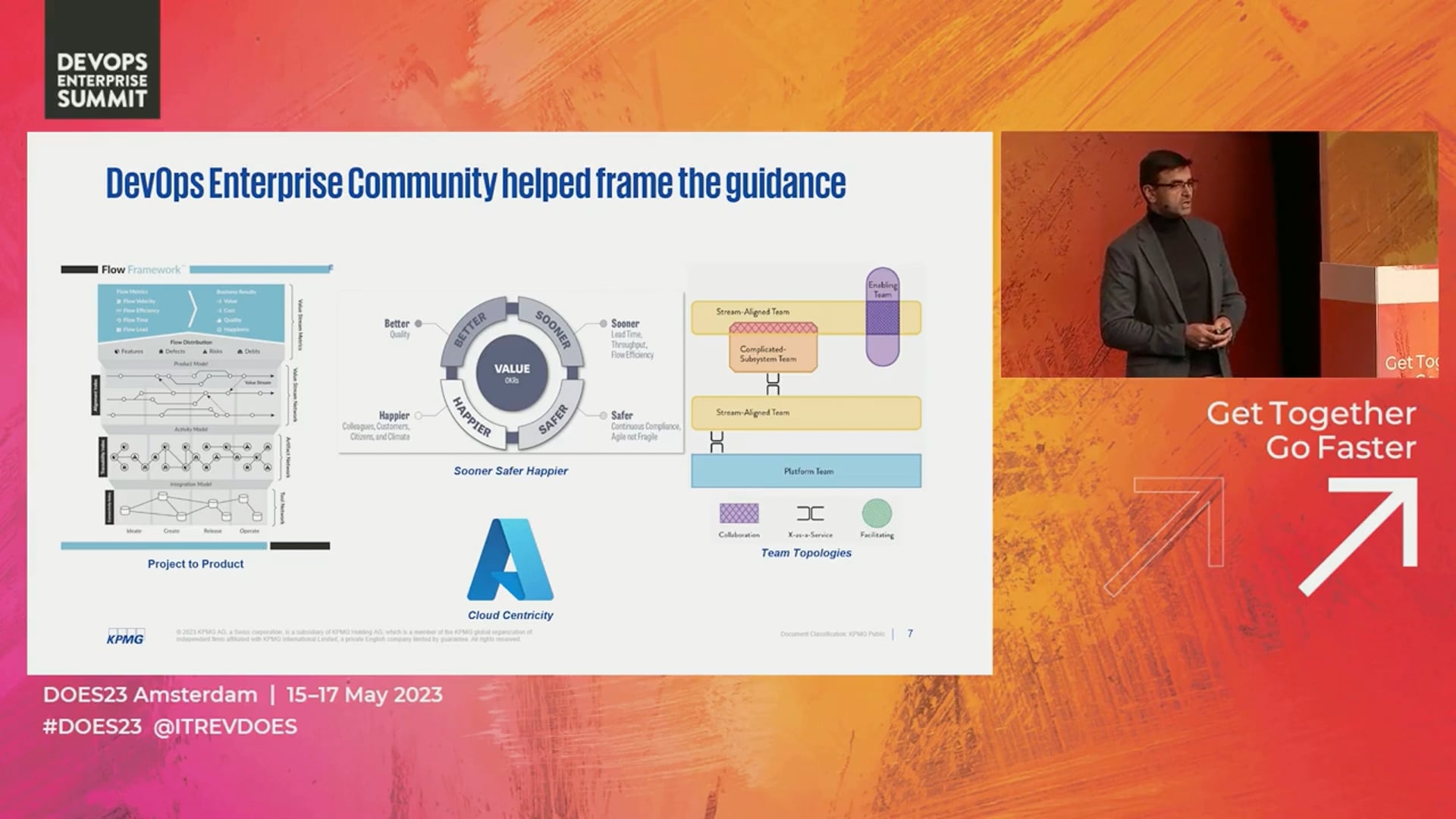Click the large white arrow graphic
1456x819 pixels.
coord(1359,535)
